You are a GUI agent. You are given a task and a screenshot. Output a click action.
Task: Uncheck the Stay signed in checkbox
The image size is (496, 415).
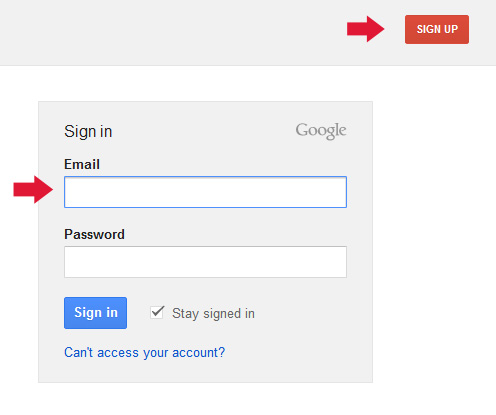pyautogui.click(x=157, y=313)
